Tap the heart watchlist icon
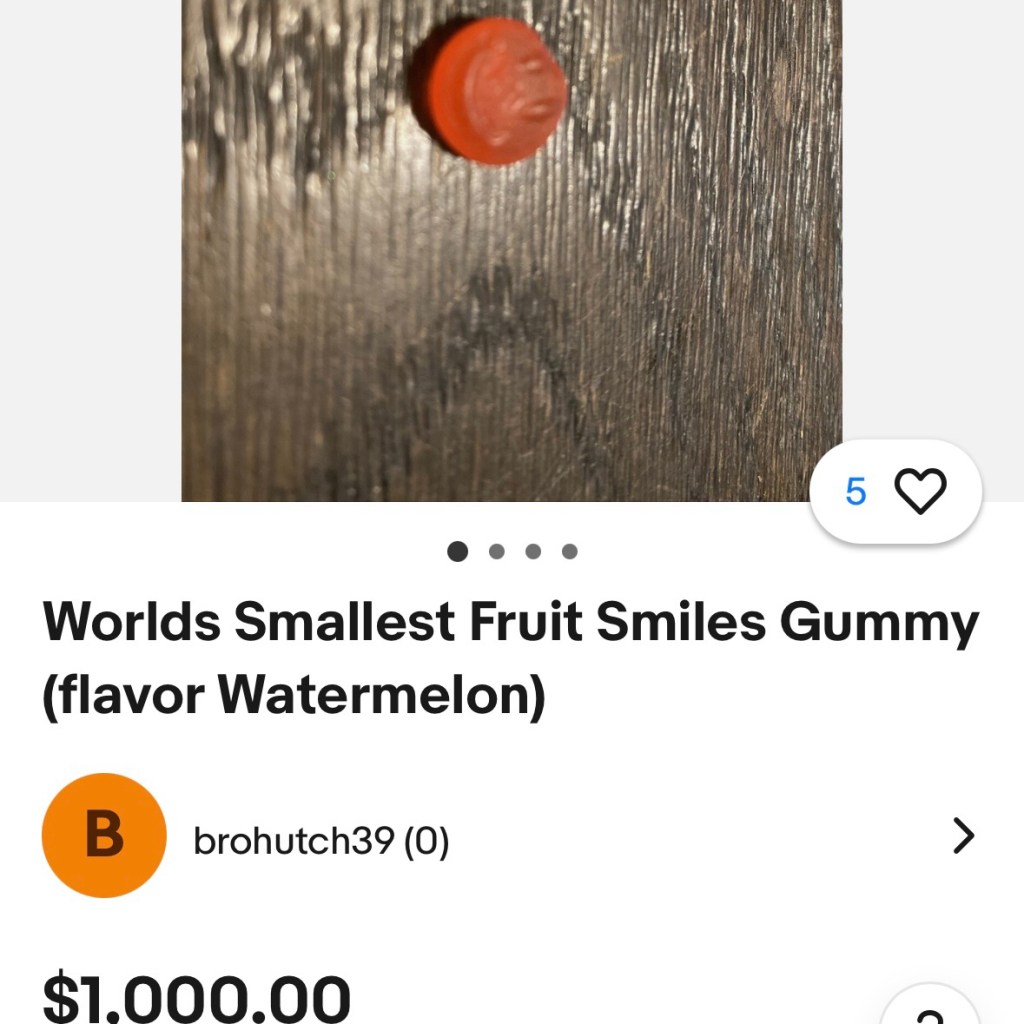The image size is (1024, 1024). [919, 492]
